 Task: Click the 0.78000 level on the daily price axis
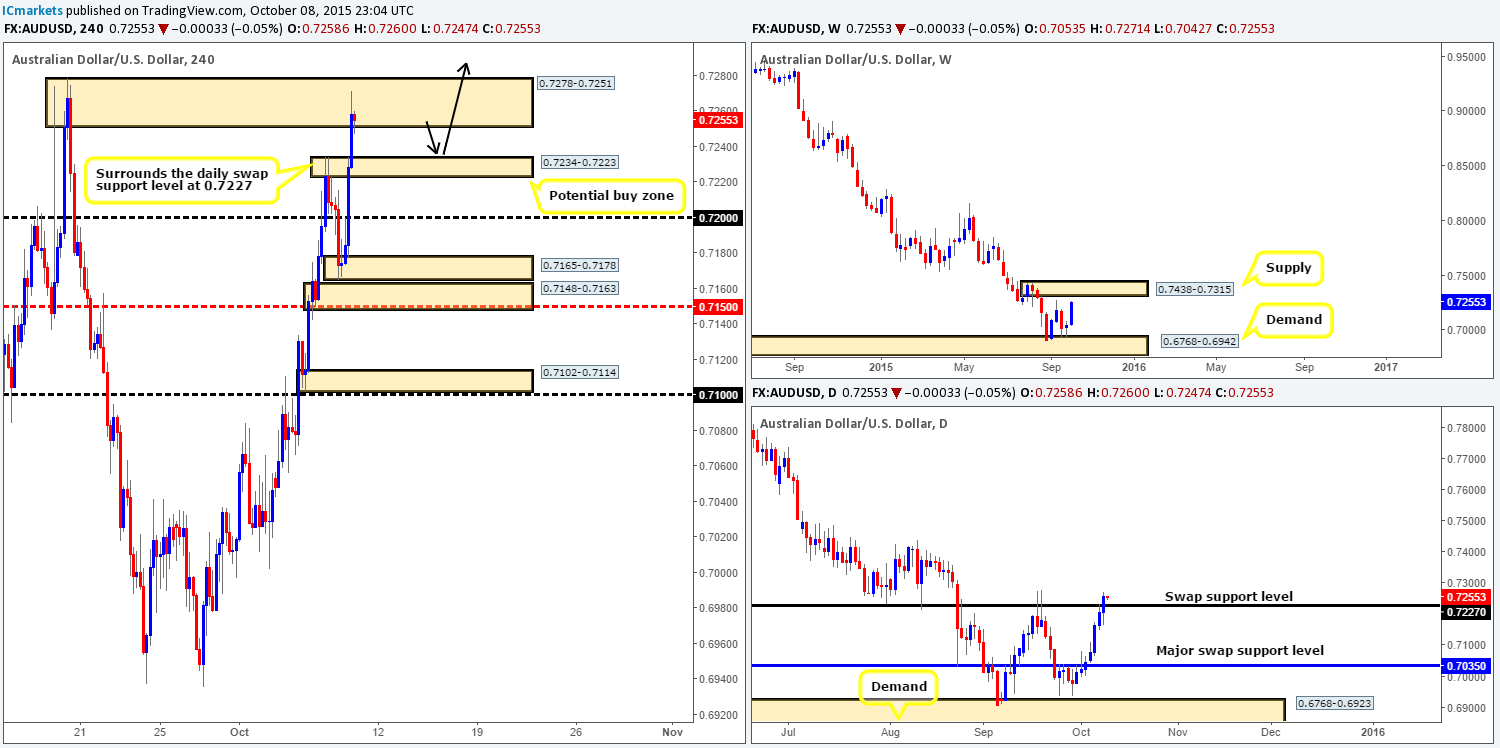tap(1464, 429)
